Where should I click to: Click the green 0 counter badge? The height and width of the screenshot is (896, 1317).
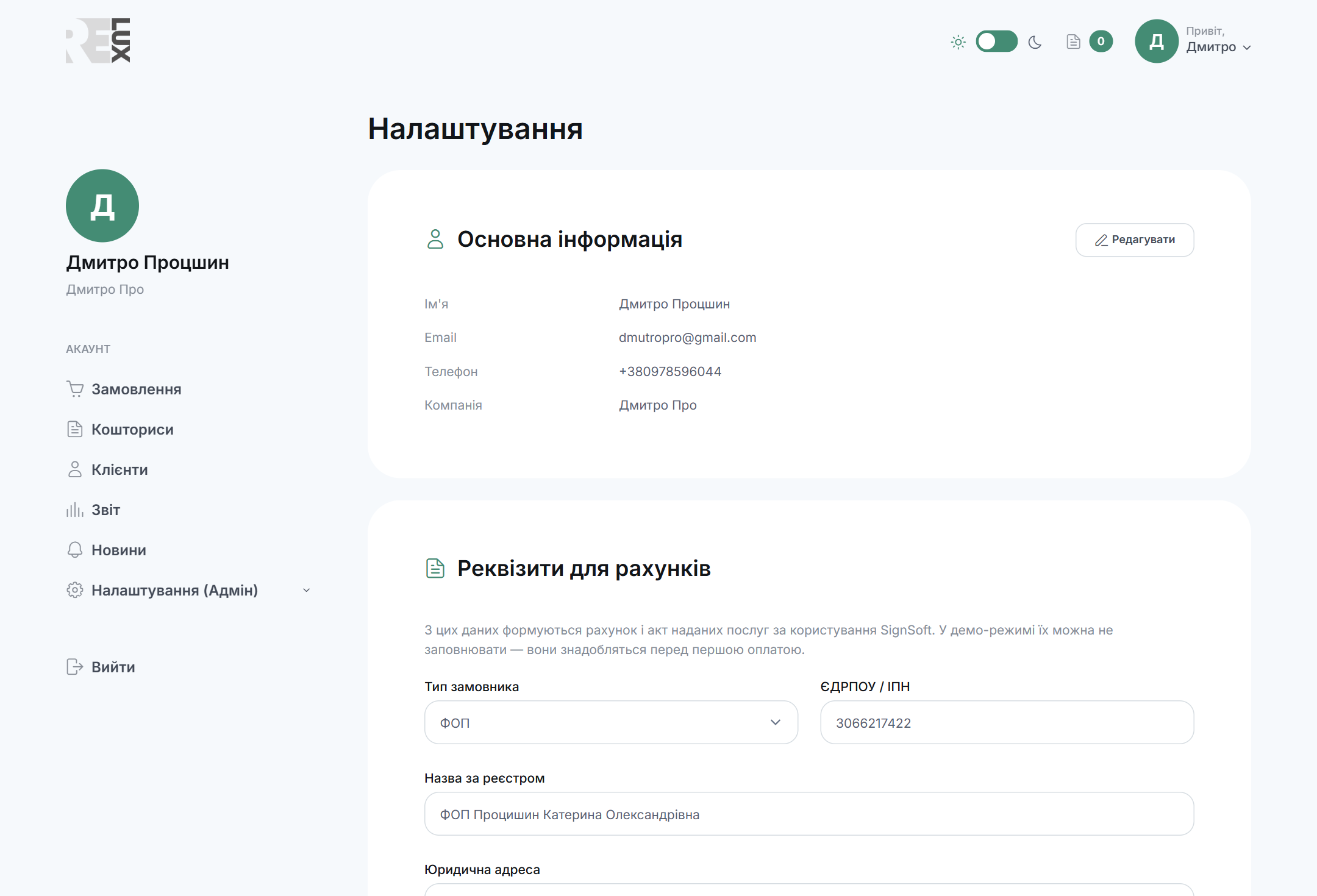[x=1101, y=41]
